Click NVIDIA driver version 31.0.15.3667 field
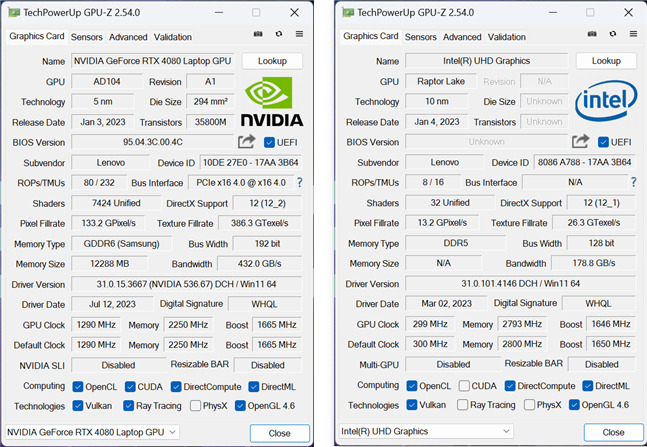The width and height of the screenshot is (647, 447). tap(187, 284)
